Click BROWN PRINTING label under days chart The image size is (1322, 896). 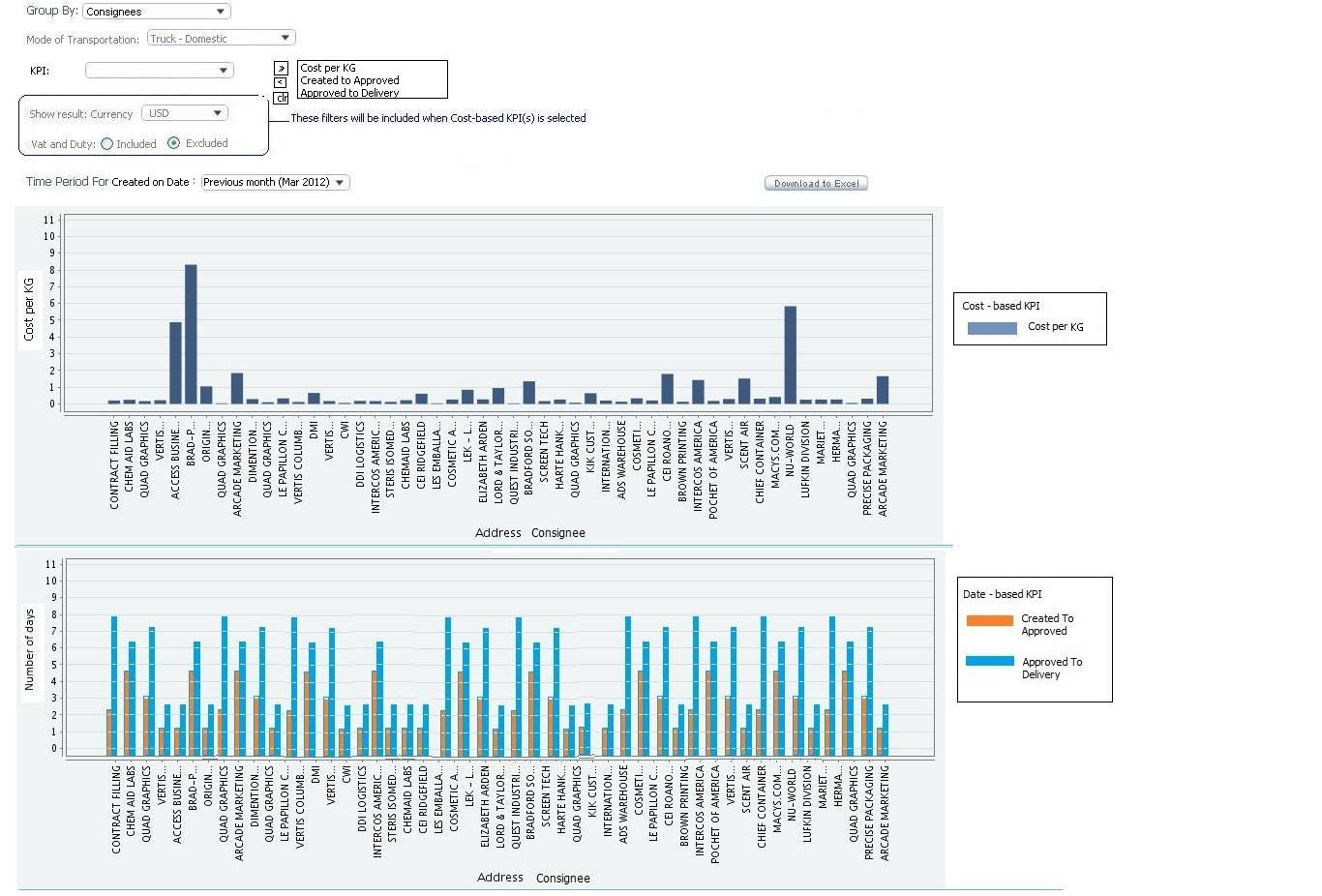click(x=684, y=805)
